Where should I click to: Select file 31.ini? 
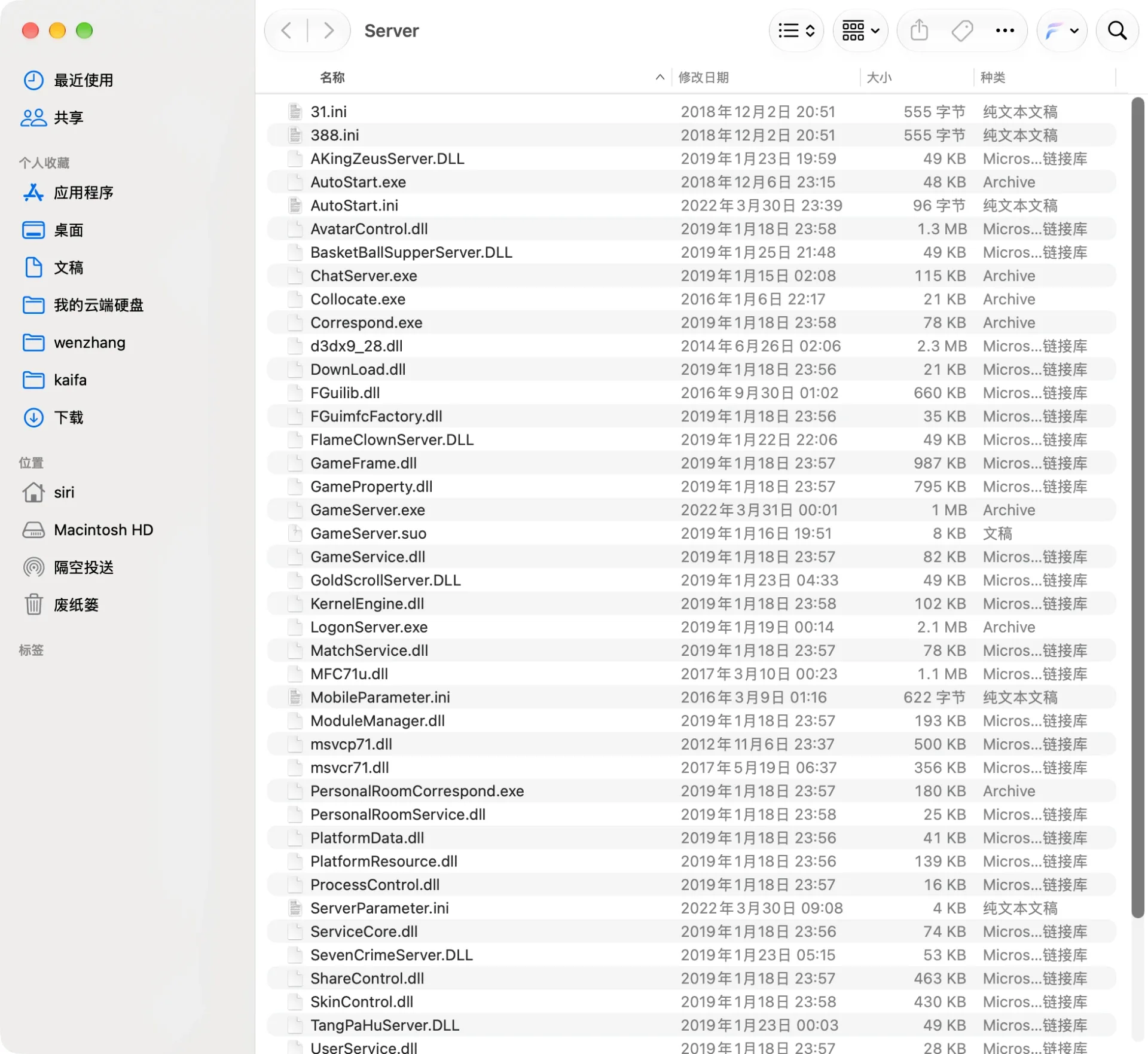tap(691, 112)
